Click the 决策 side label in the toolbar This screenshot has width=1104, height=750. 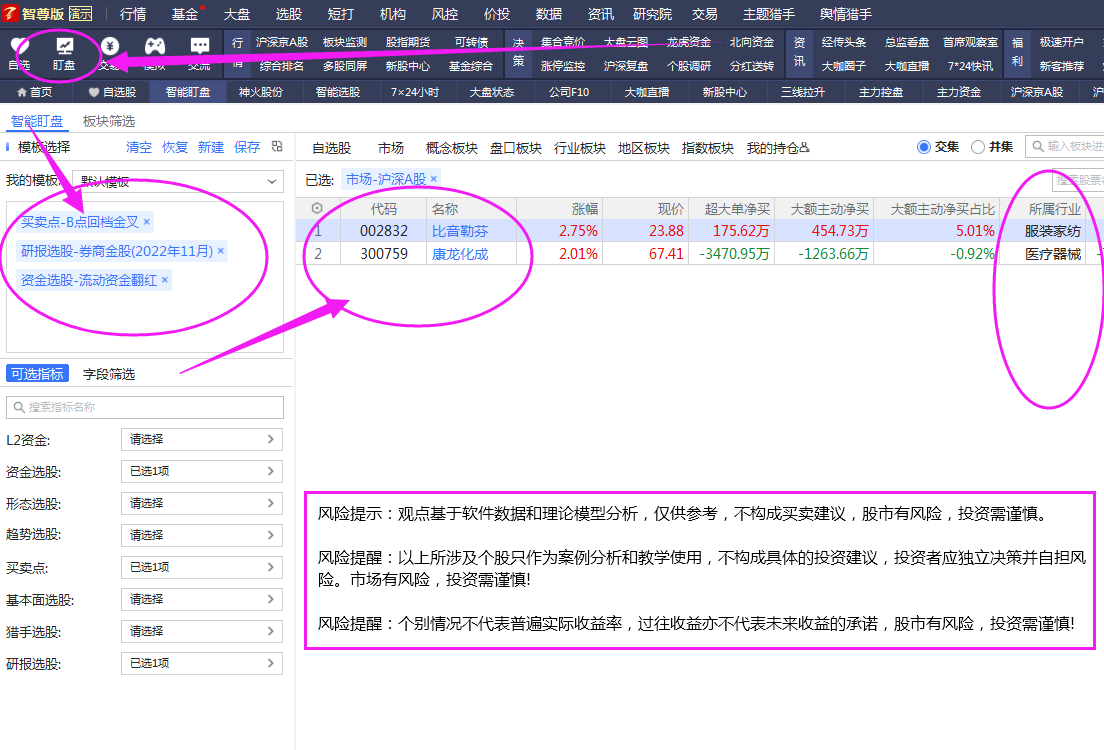click(x=518, y=52)
